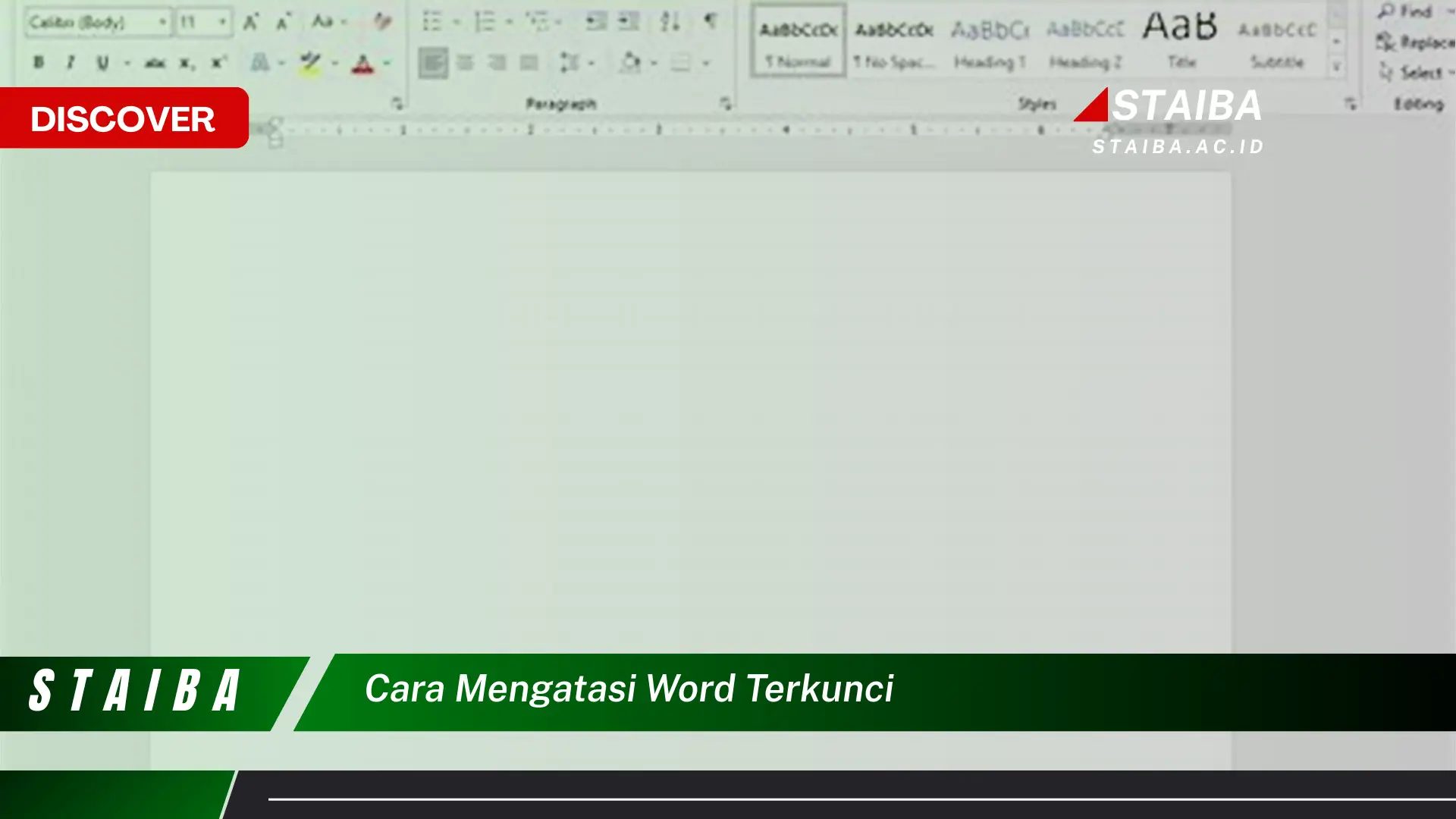Click the Multilevel List icon

pyautogui.click(x=537, y=22)
